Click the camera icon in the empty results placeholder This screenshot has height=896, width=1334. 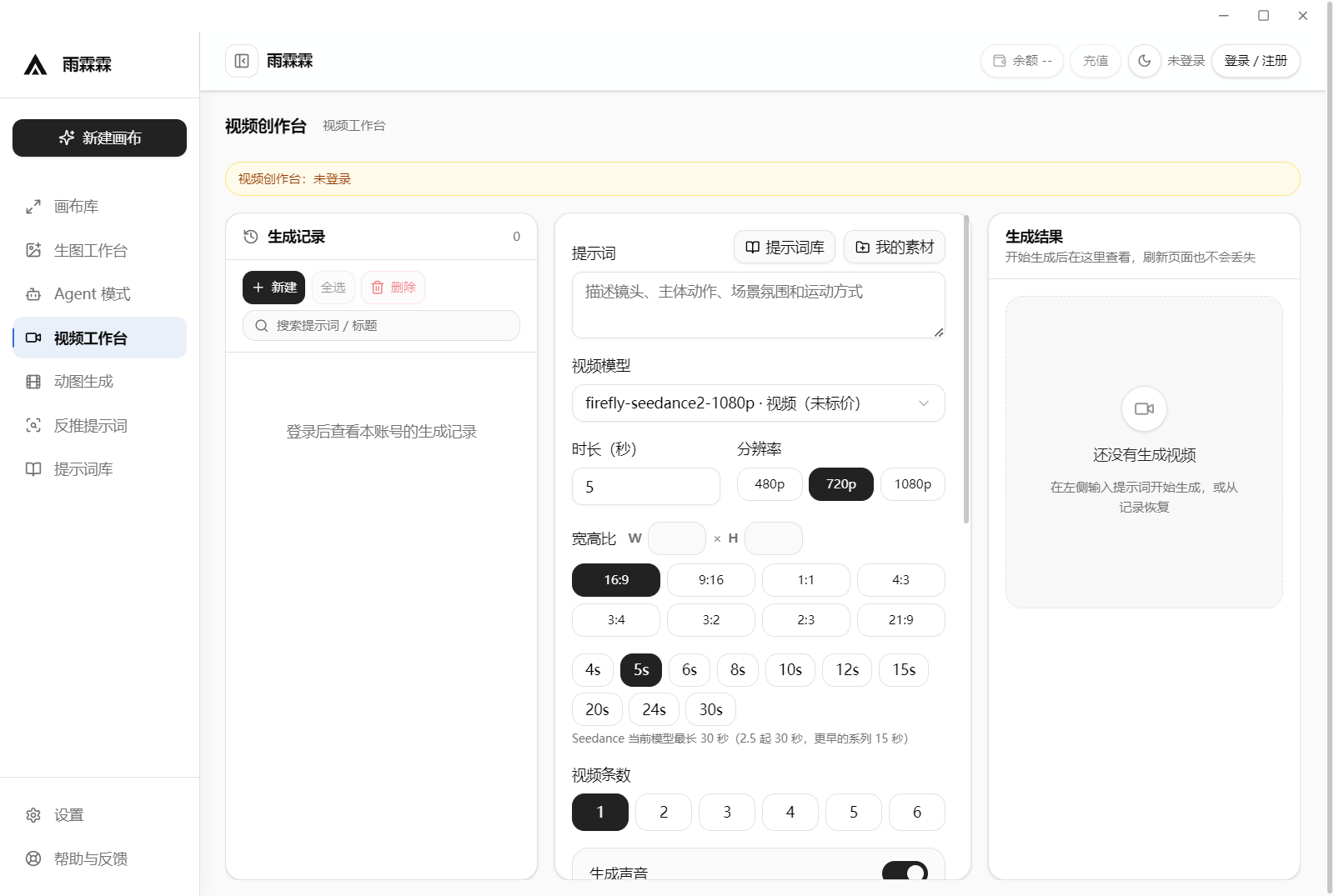coord(1144,408)
